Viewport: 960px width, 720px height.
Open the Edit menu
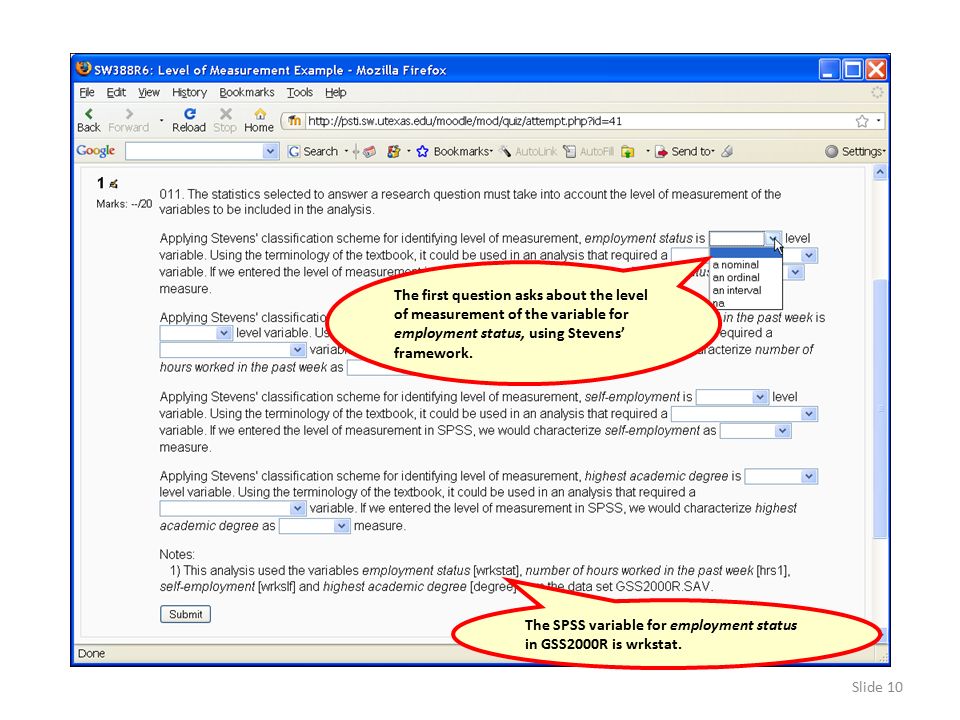pyautogui.click(x=116, y=92)
